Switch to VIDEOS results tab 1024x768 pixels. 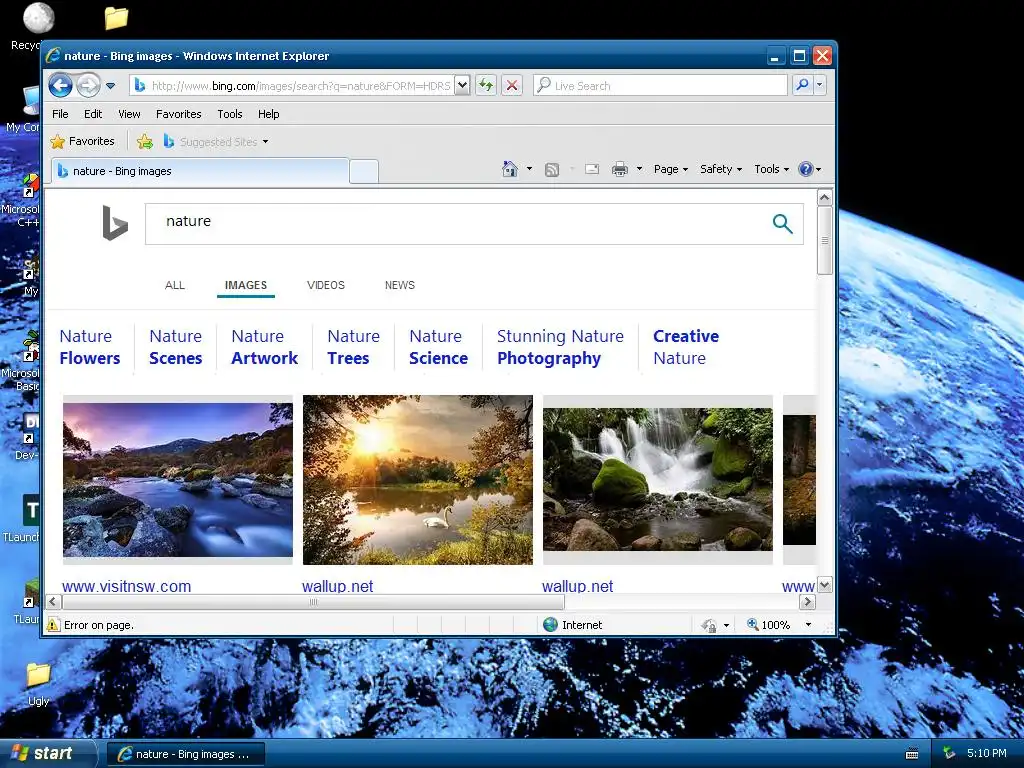326,285
